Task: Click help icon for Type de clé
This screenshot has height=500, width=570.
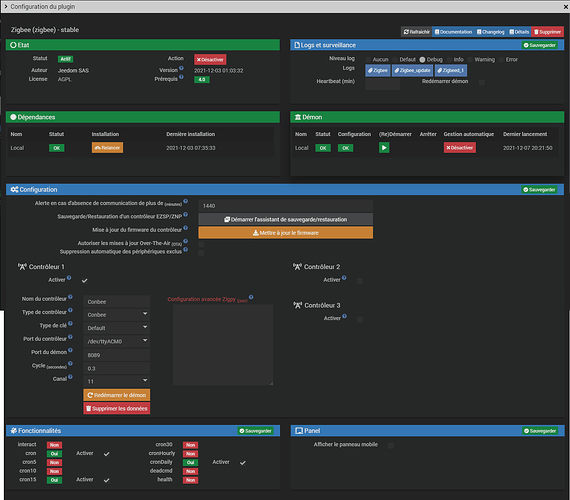Action: tap(70, 323)
